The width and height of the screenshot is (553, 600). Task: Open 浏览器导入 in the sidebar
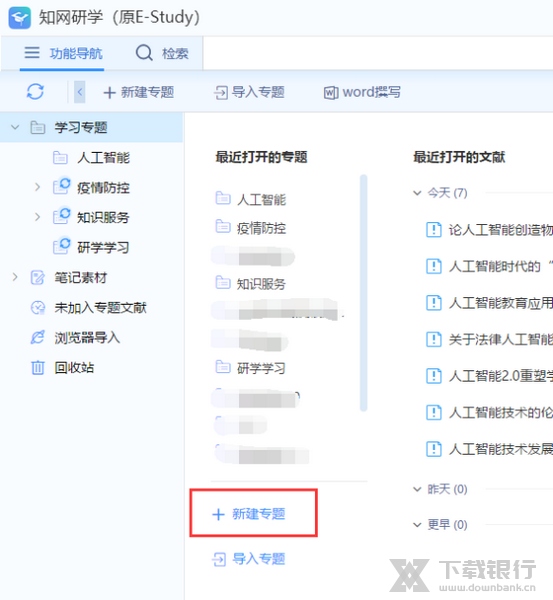(87, 338)
